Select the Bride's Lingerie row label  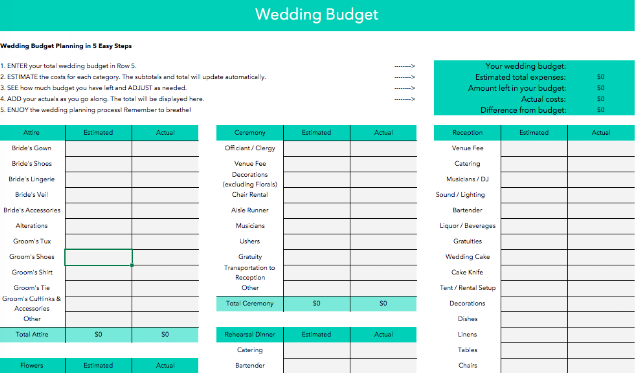(x=32, y=179)
